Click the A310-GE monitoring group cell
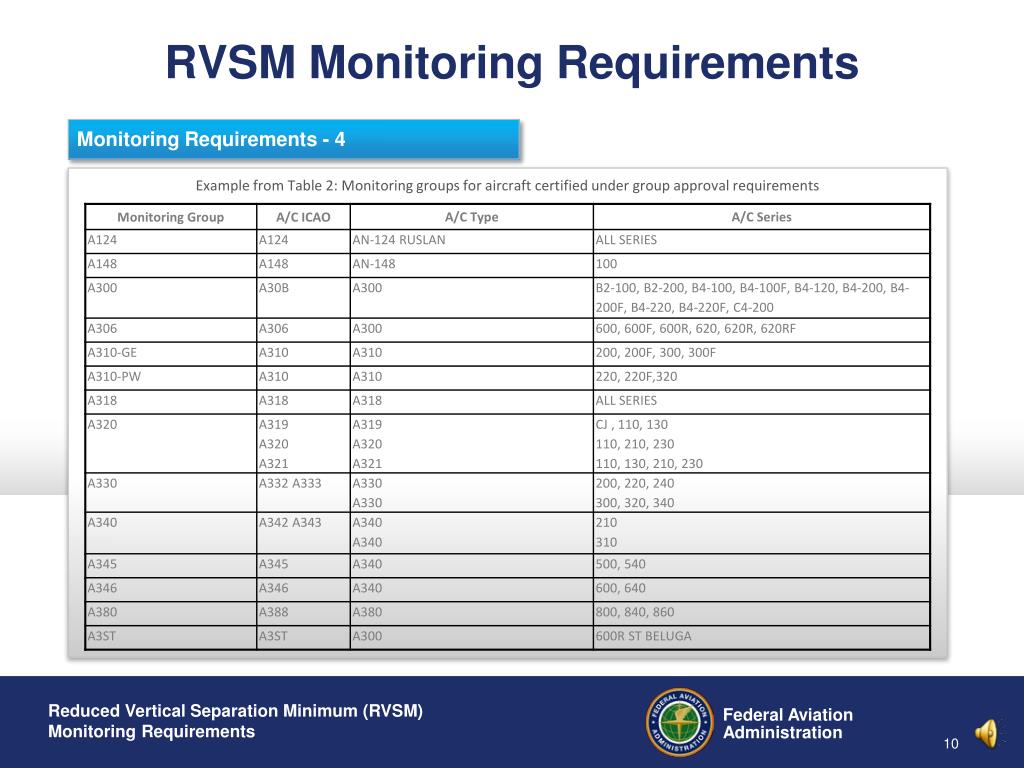Screen dimensions: 1024x768 coord(170,353)
